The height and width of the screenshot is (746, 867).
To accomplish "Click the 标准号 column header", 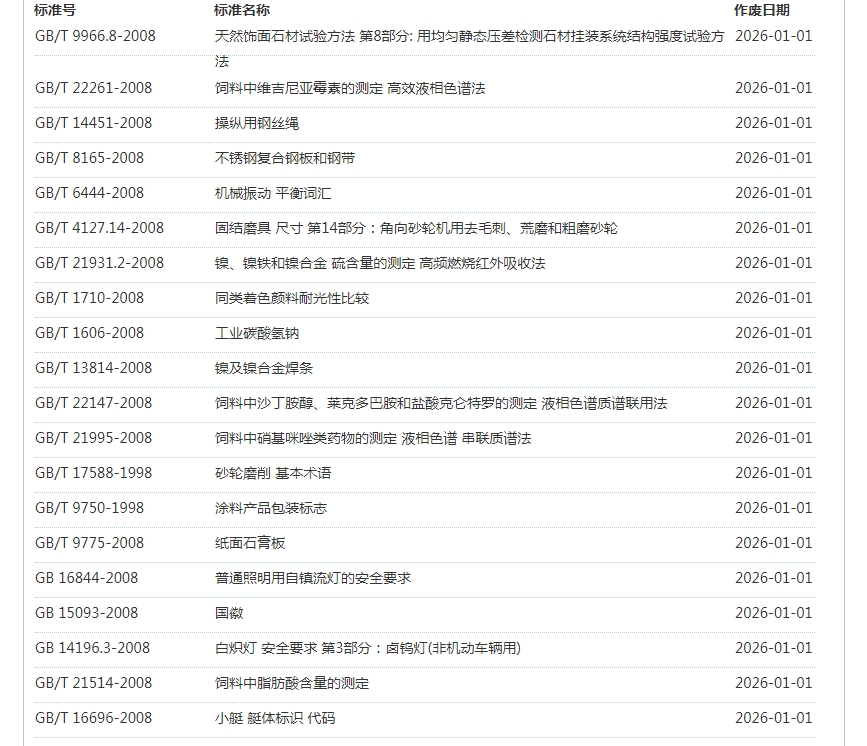I will tap(54, 11).
